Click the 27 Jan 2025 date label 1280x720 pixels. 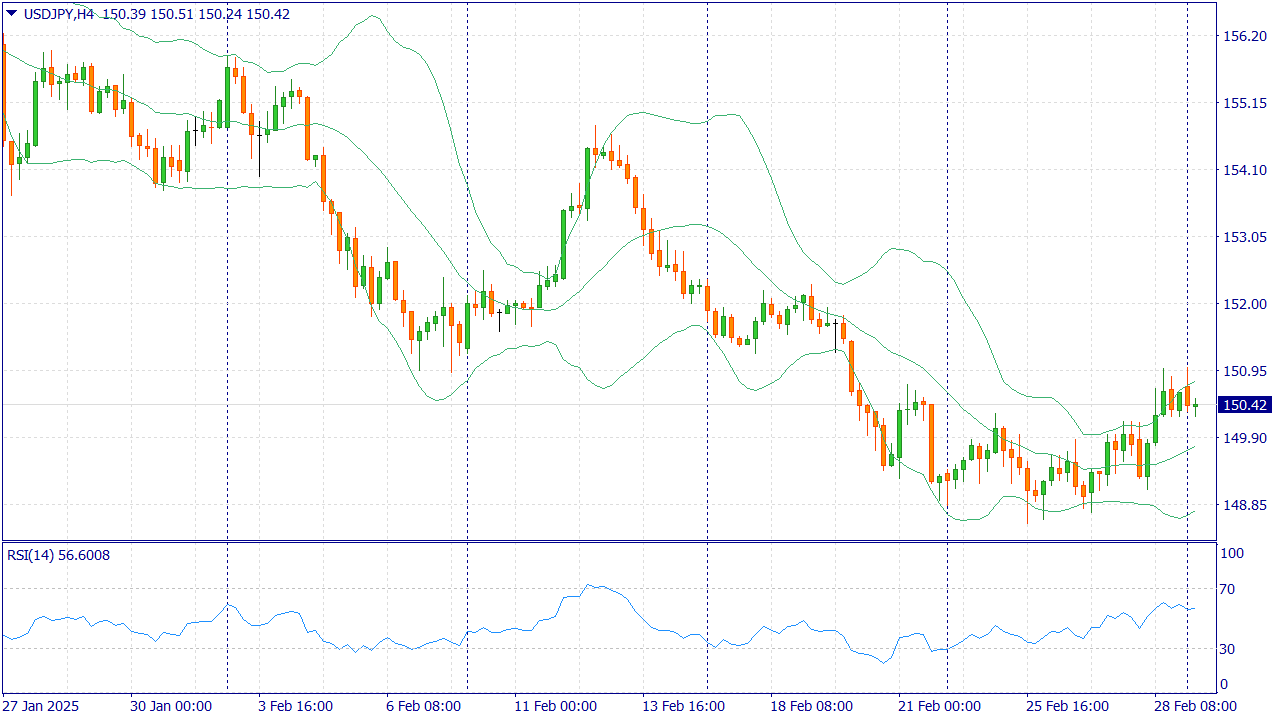(41, 706)
